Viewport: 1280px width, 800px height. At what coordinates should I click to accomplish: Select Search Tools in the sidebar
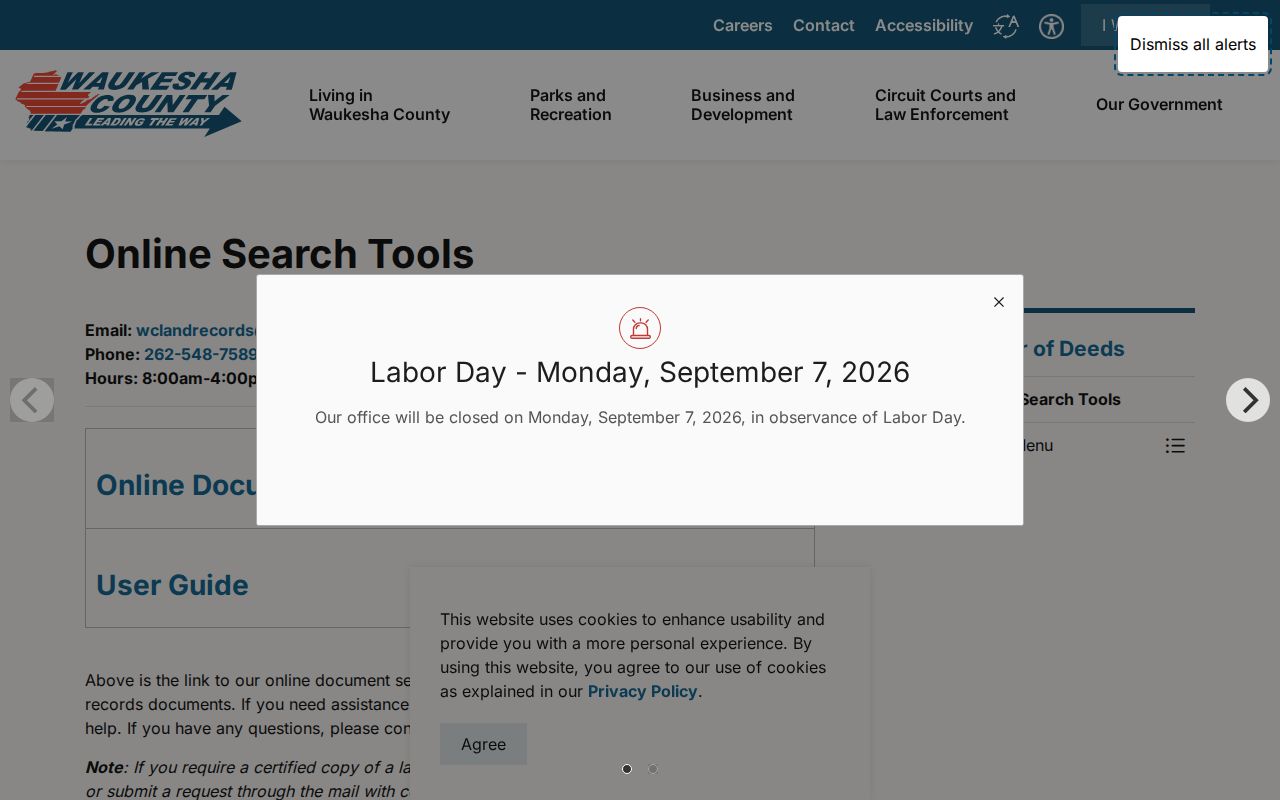point(1070,399)
